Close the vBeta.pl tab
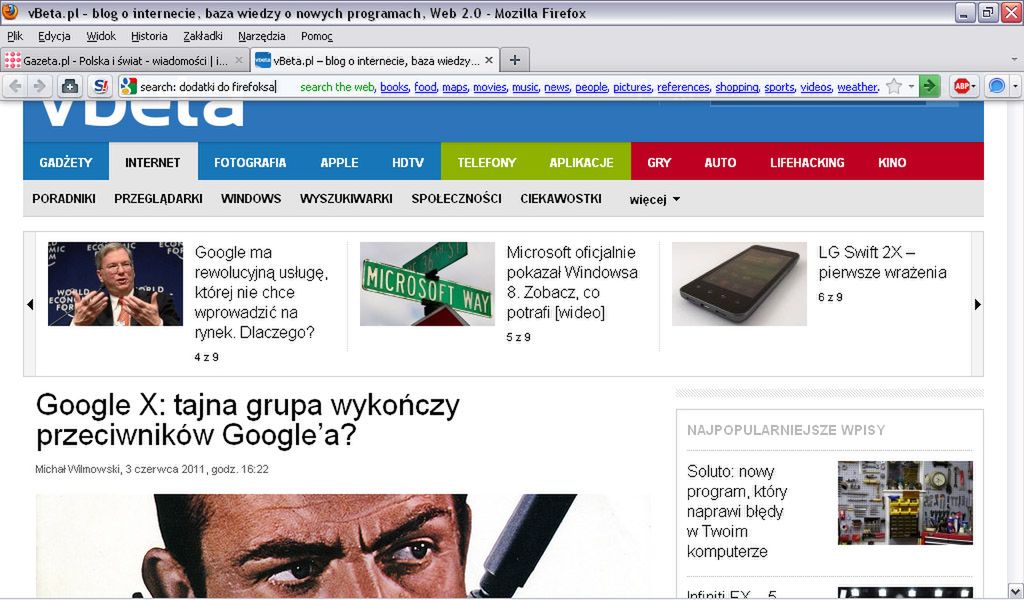1024x600 pixels. tap(488, 60)
